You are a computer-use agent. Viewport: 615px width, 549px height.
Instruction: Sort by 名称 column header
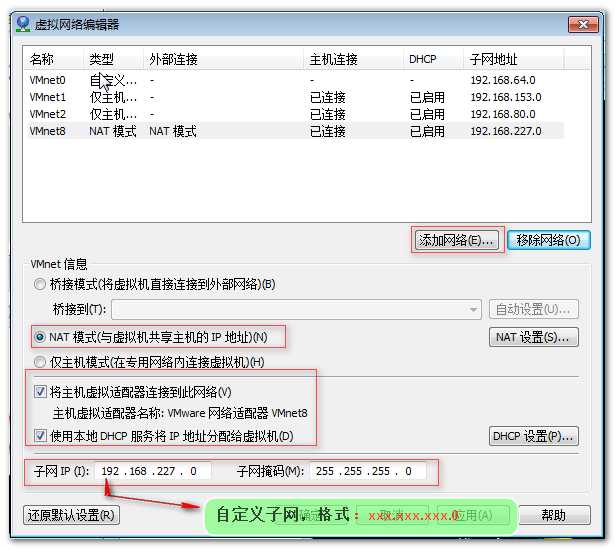[53, 59]
